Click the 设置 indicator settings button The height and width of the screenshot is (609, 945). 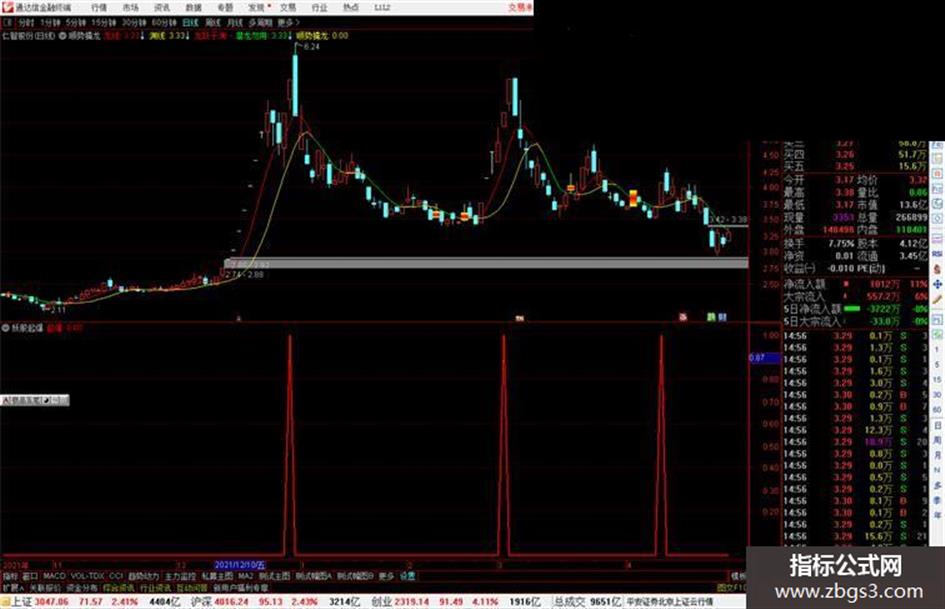407,576
